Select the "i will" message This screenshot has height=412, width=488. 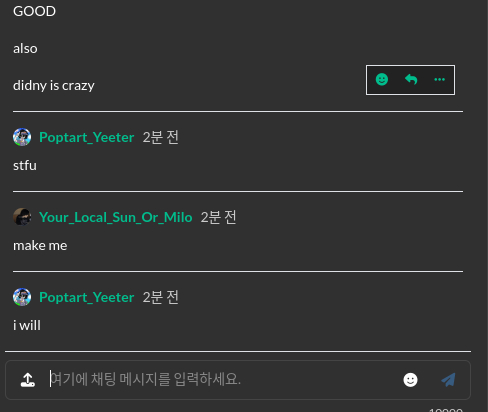(27, 326)
